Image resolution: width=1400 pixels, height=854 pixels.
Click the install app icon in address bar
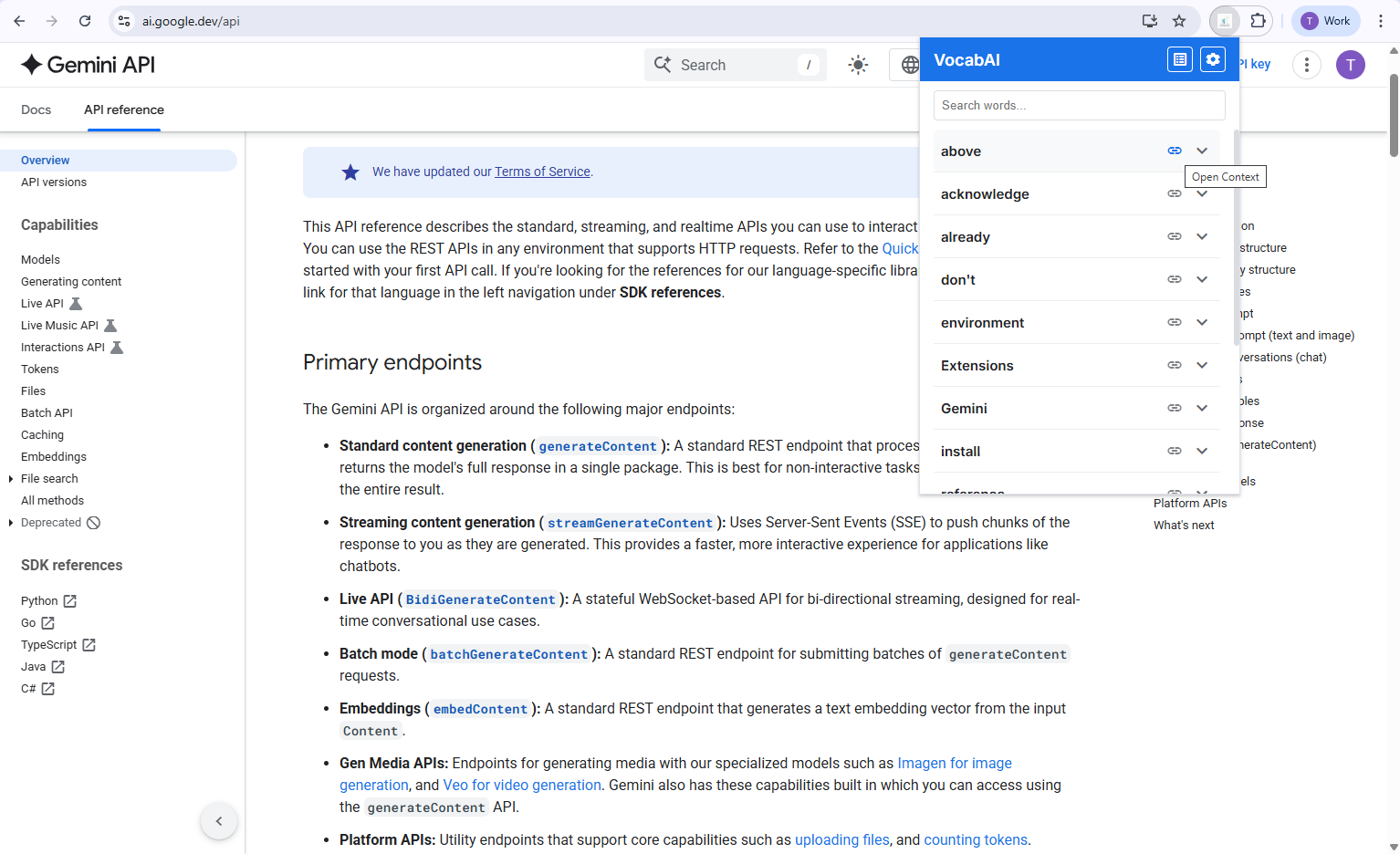pyautogui.click(x=1149, y=20)
